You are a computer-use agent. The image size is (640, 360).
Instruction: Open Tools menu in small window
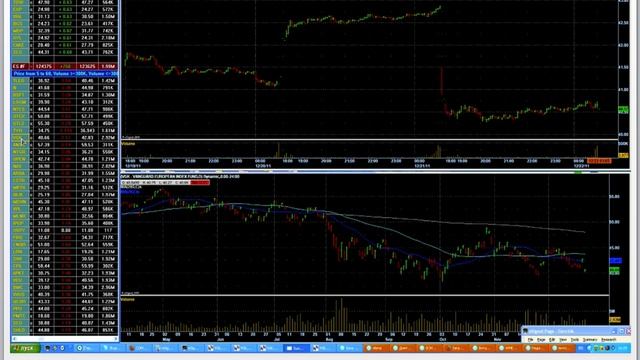[575, 340]
